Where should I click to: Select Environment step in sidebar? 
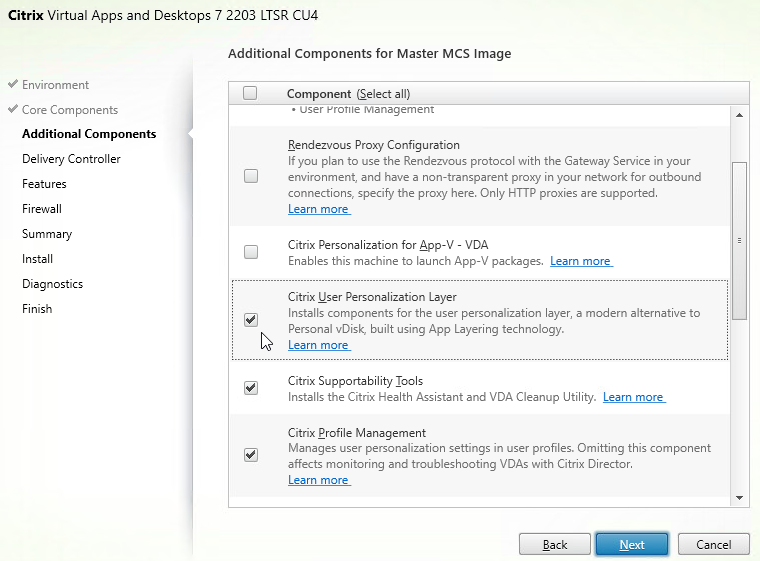click(55, 85)
